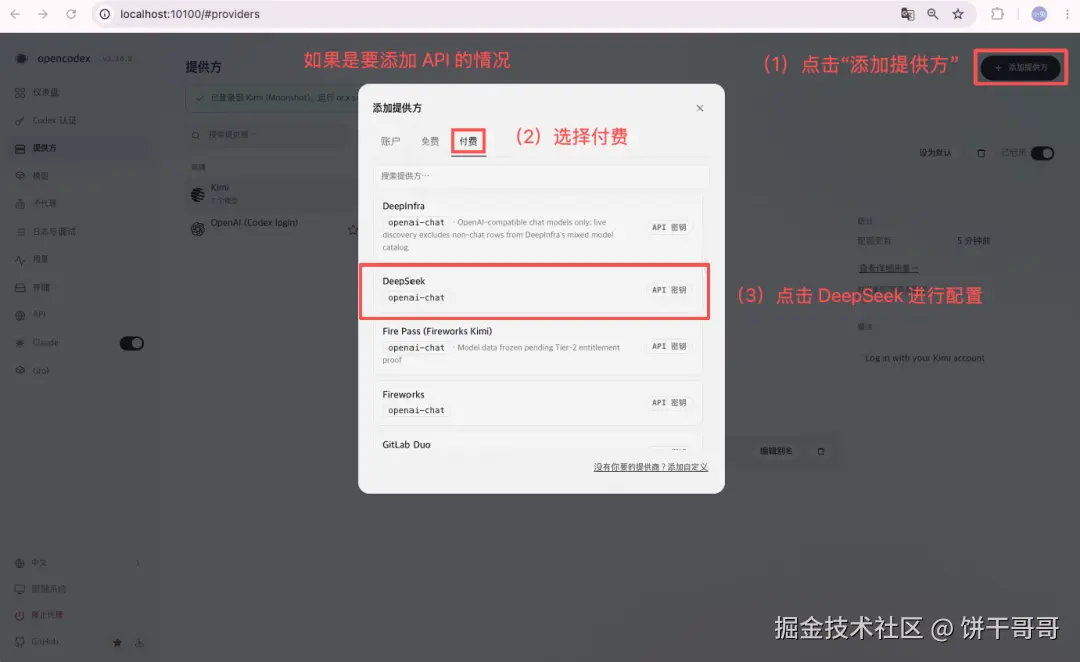1080x662 pixels.
Task: Switch to the 免费 tab
Action: 430,141
